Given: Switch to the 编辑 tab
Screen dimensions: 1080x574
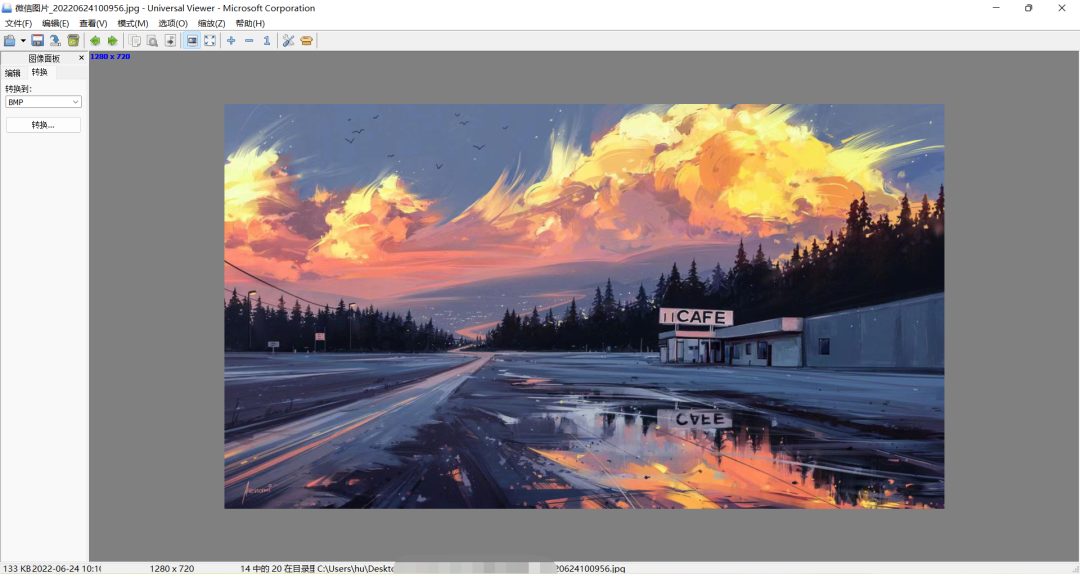Looking at the screenshot, I should click(13, 72).
